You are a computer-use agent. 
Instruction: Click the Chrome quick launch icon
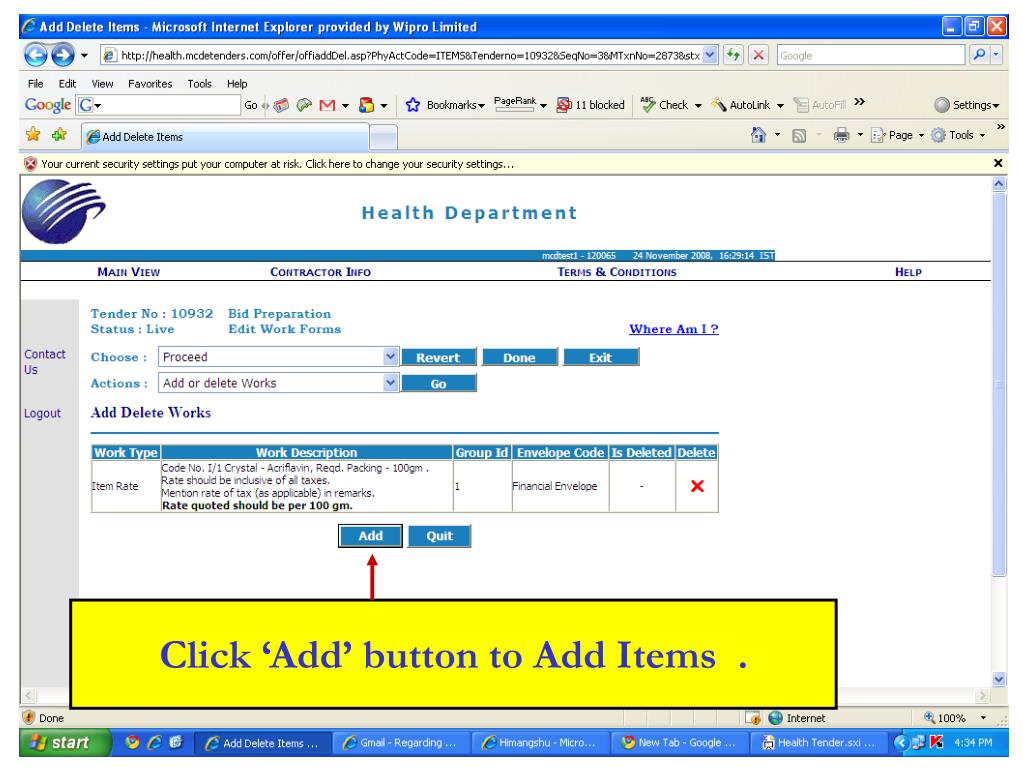[132, 742]
